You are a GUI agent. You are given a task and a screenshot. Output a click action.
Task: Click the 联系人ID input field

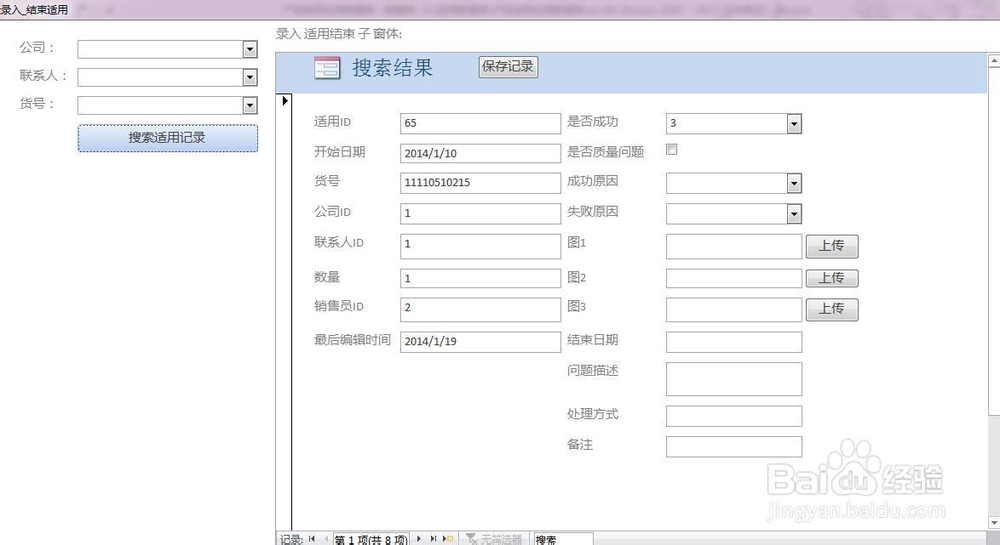(480, 246)
